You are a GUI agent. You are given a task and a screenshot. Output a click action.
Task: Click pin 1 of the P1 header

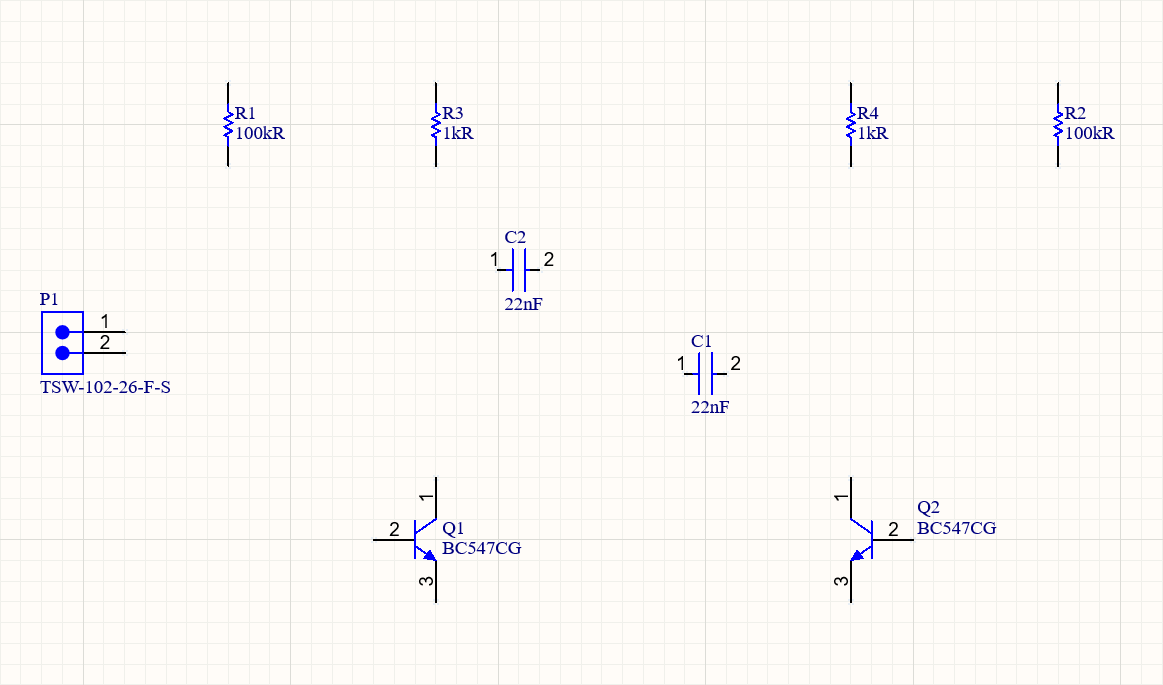point(110,331)
